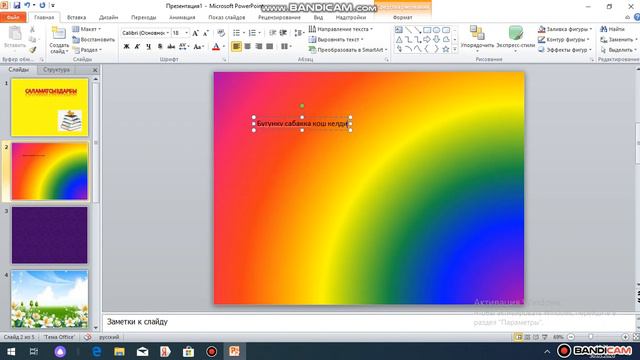Undo the last action
640x360 pixels.
[27, 5]
